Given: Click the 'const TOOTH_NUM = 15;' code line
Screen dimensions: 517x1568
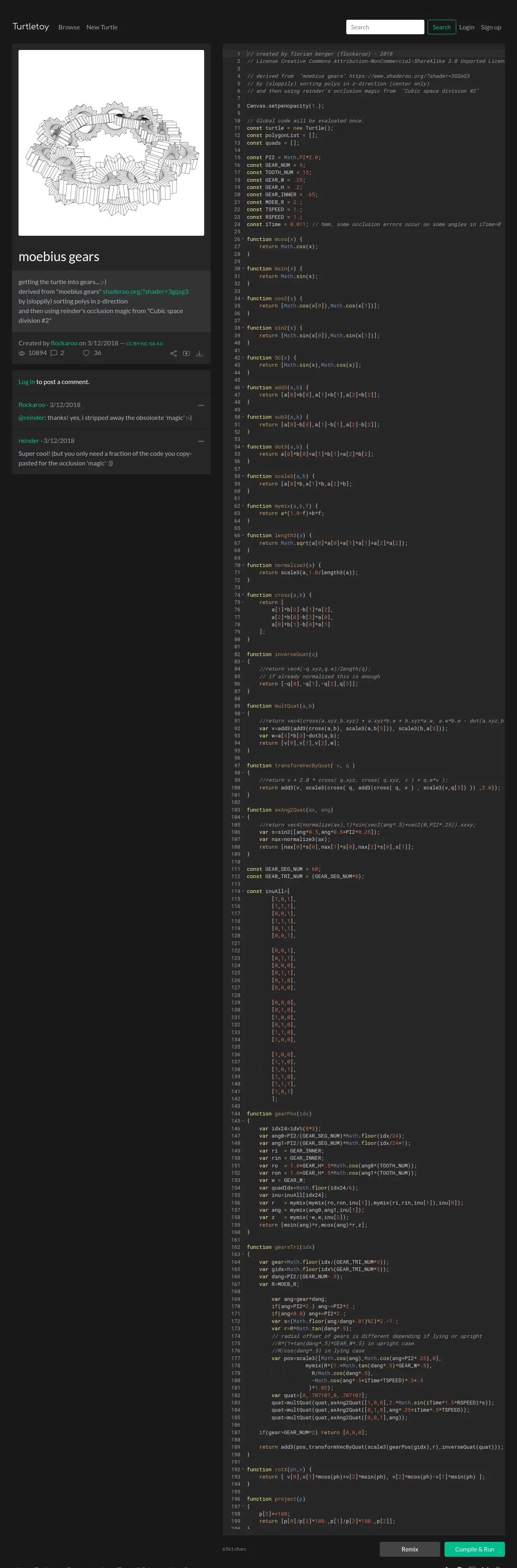Looking at the screenshot, I should coord(279,172).
